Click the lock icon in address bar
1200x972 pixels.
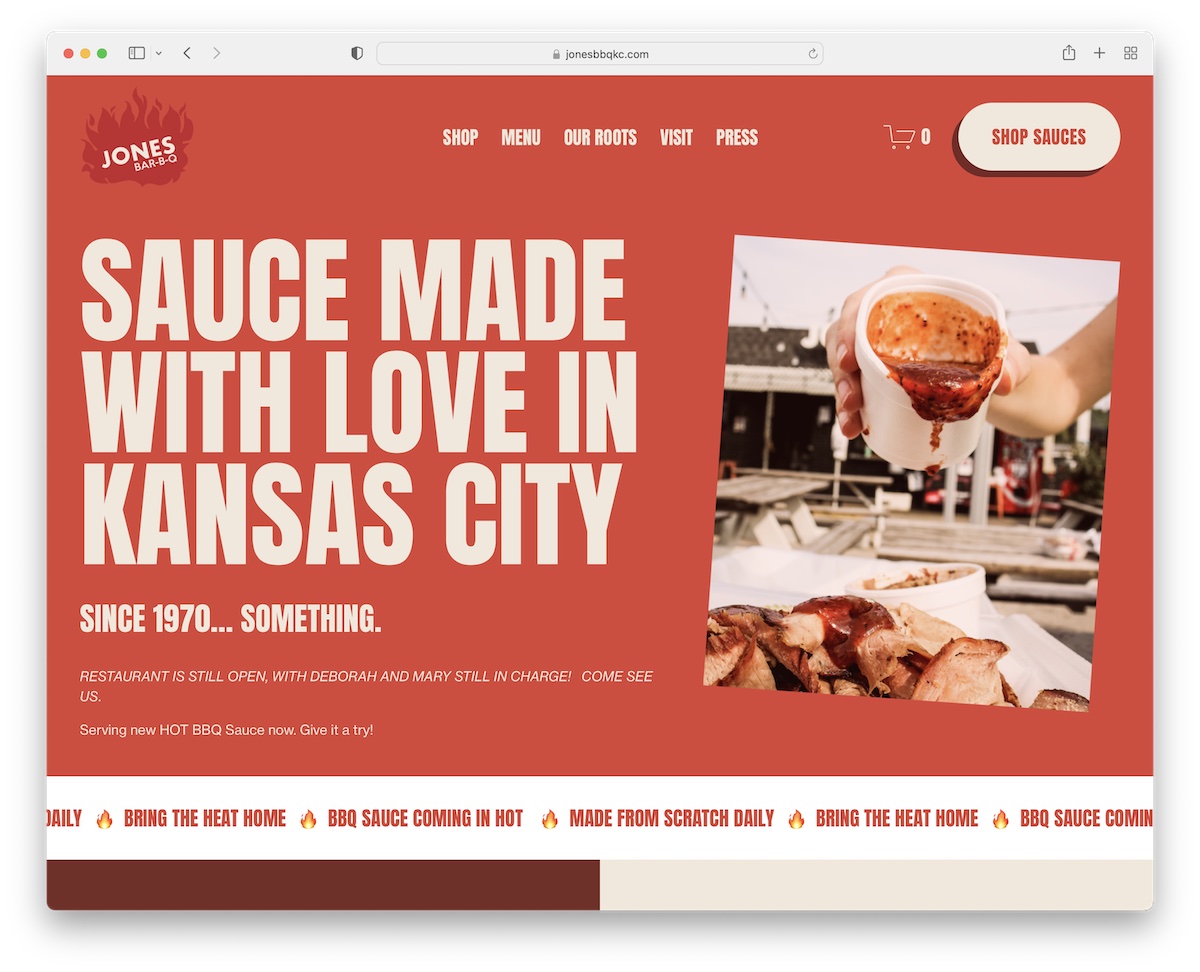coord(557,54)
